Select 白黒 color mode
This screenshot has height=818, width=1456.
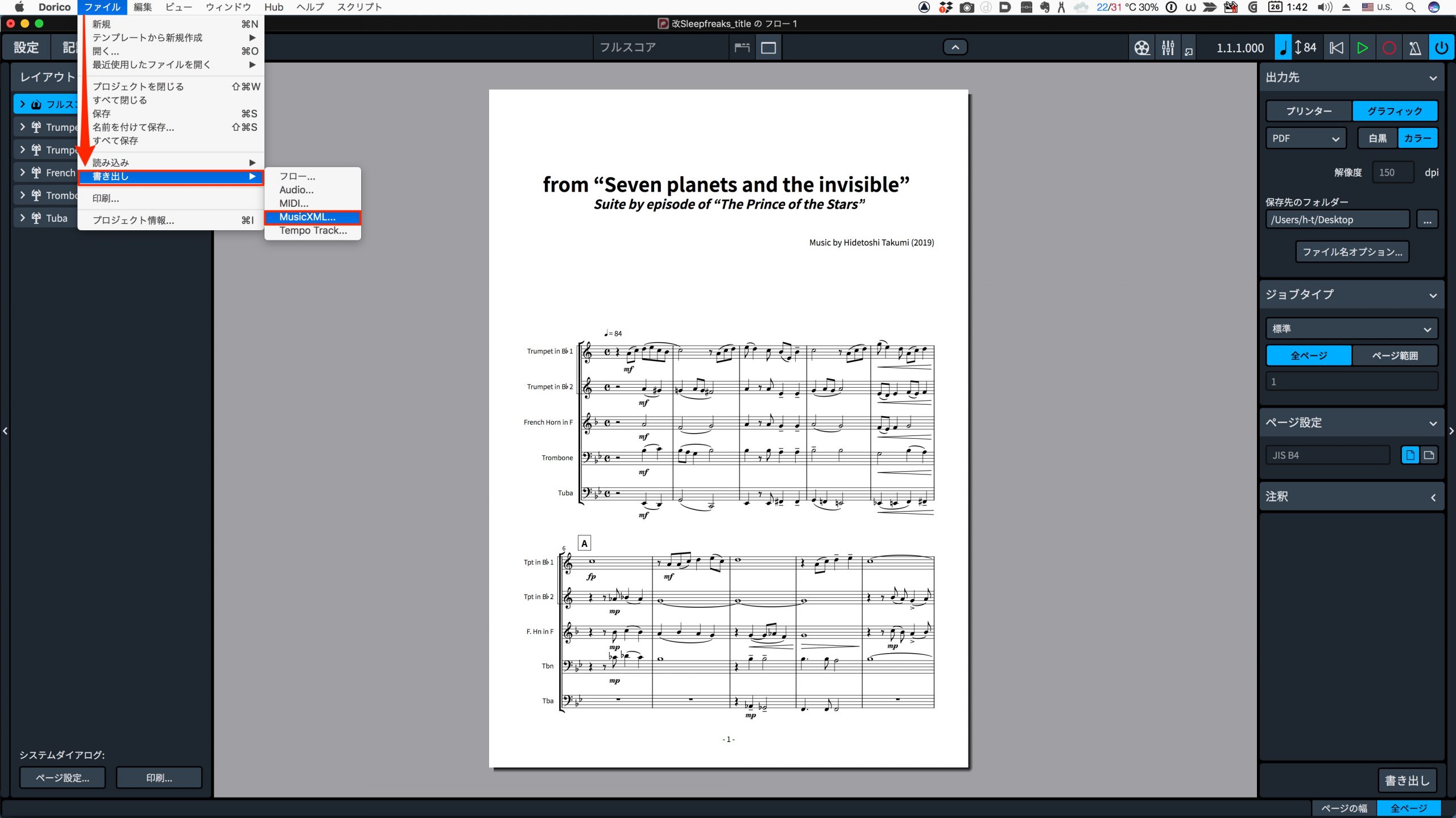1378,138
